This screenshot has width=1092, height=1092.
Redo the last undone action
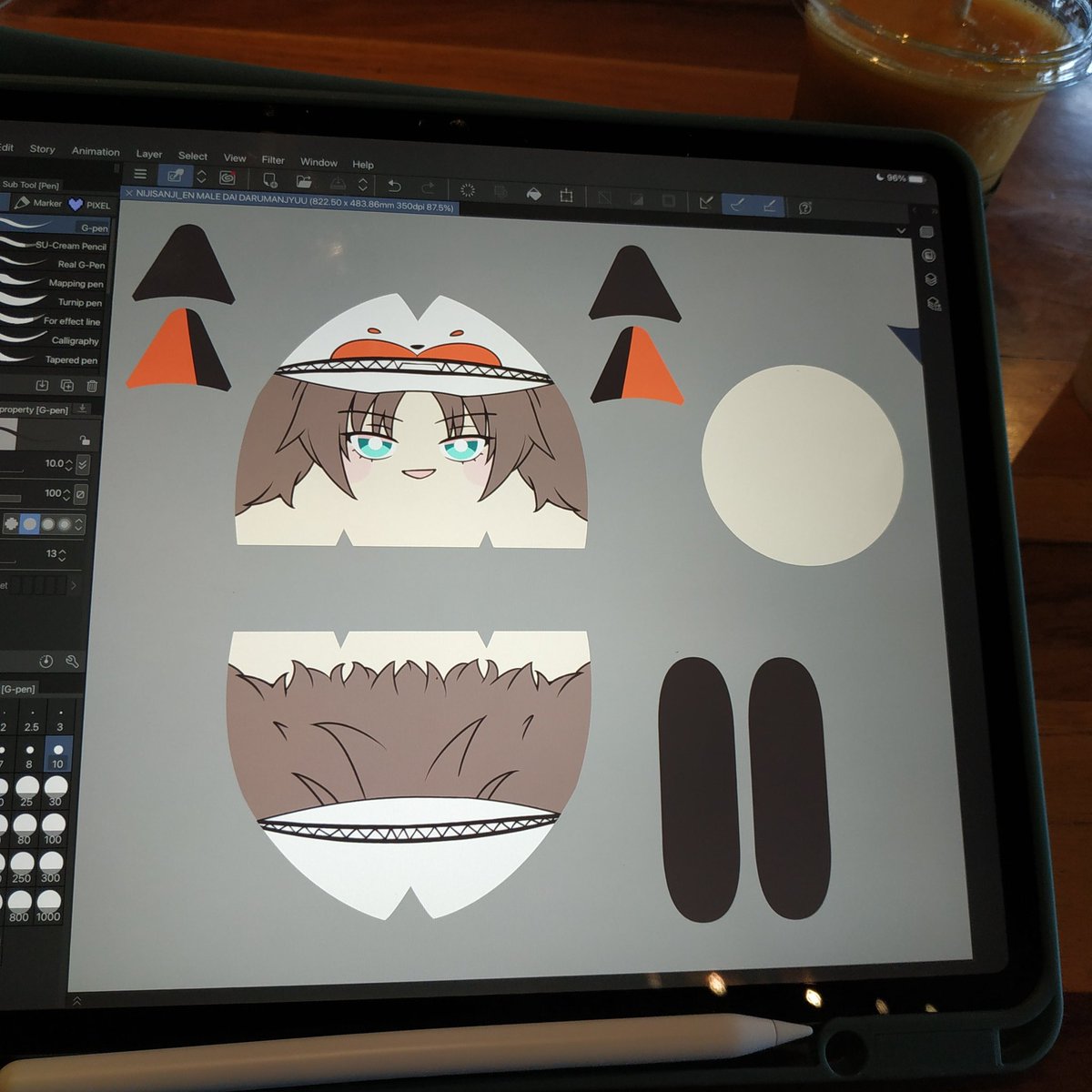click(428, 187)
